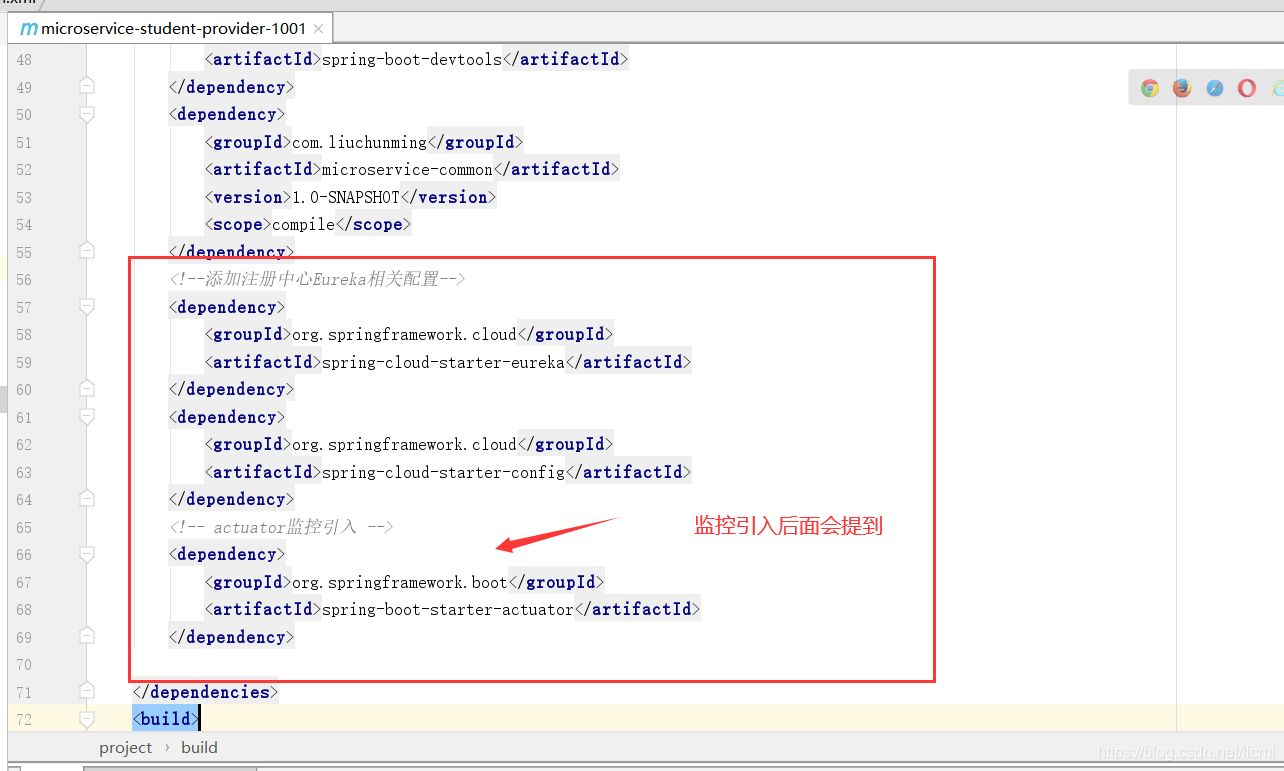The height and width of the screenshot is (771, 1284).
Task: Open pom in Safari browser icon
Action: click(1214, 88)
